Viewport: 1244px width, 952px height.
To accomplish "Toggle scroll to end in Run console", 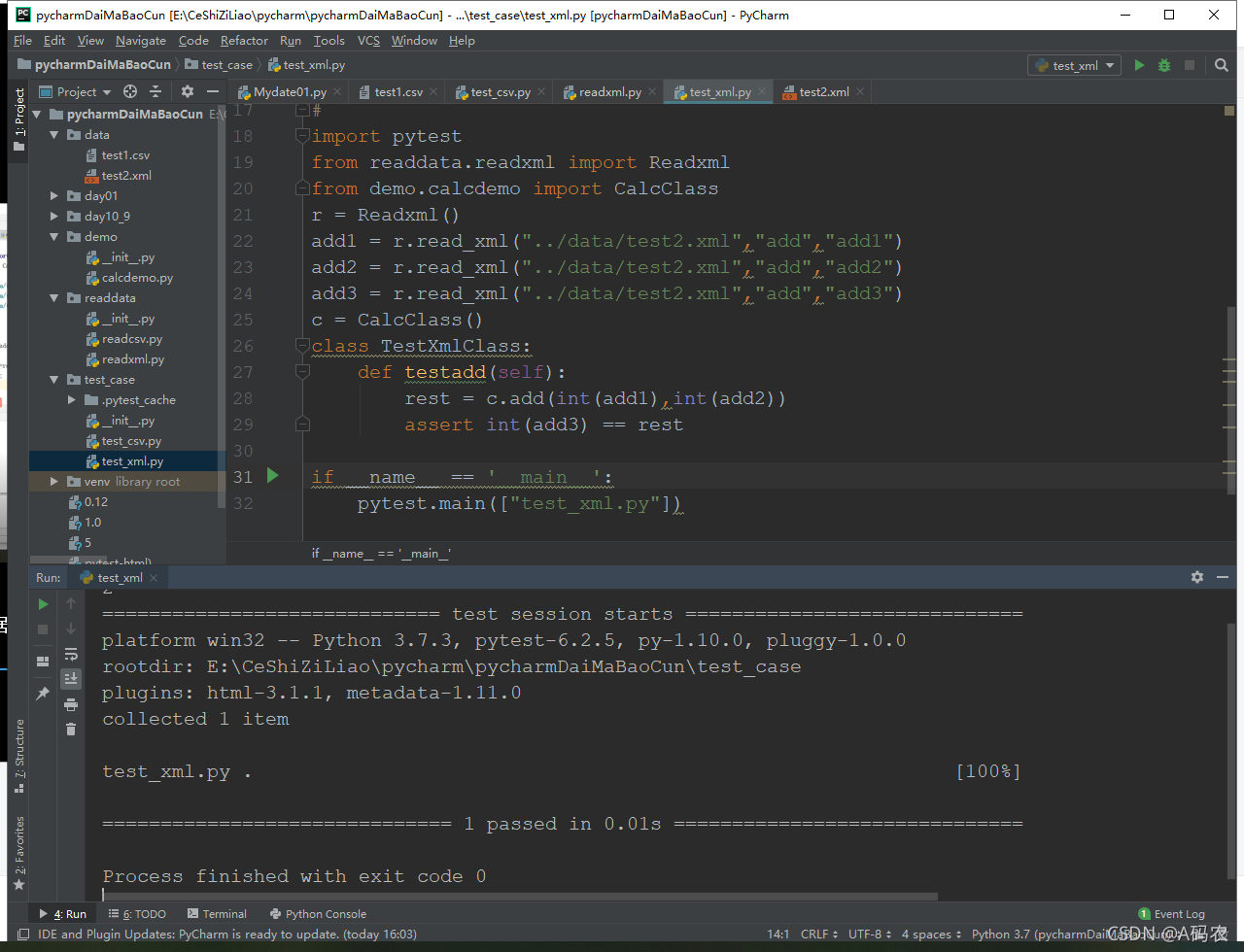I will tap(71, 678).
